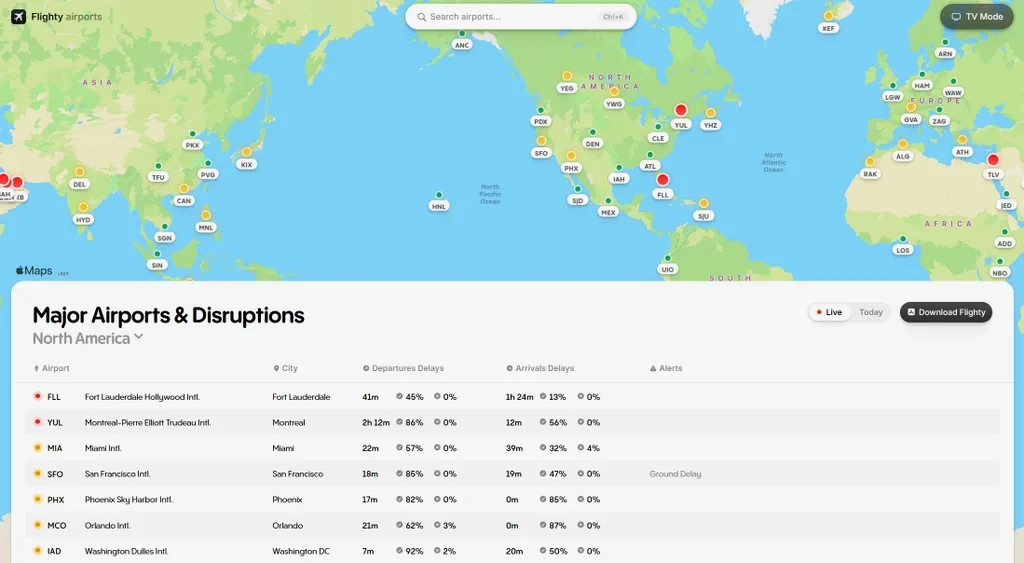This screenshot has height=563, width=1024.
Task: Select the red YUL airport marker on map
Action: 680,110
